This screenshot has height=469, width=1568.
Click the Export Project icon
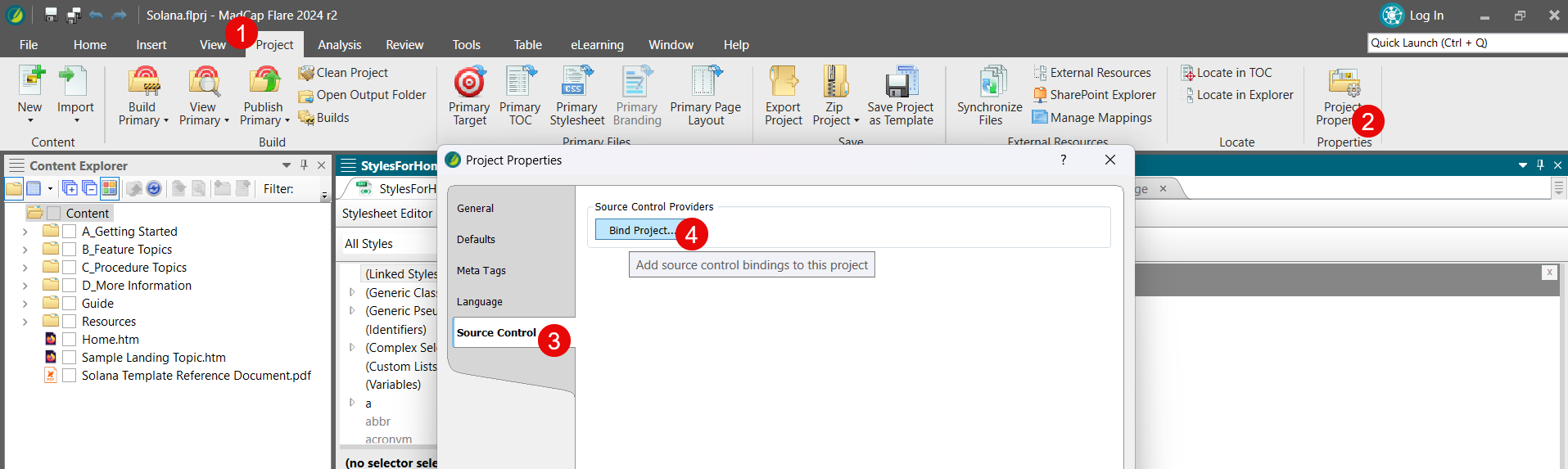(x=784, y=82)
